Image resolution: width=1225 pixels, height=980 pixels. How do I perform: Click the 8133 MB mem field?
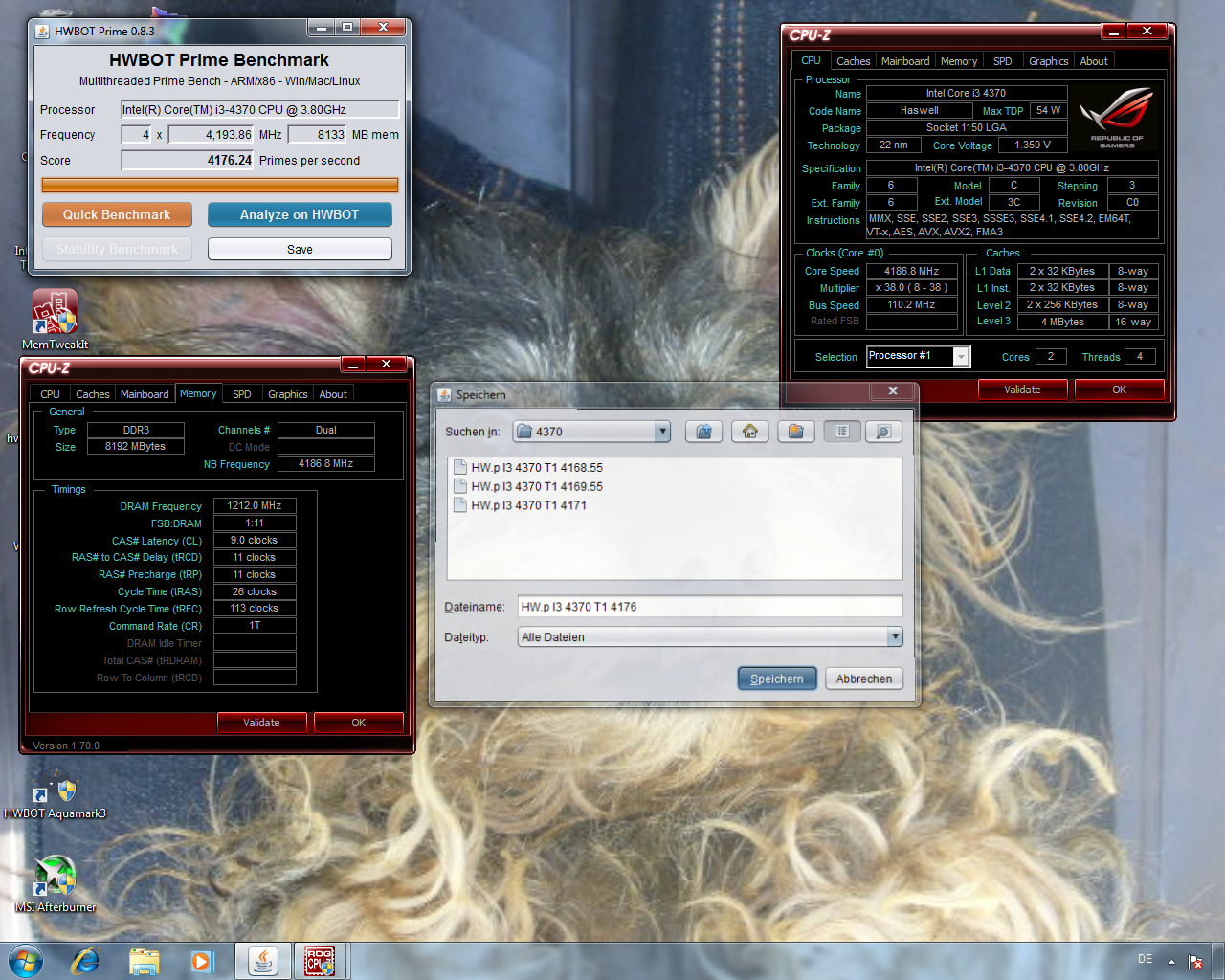pyautogui.click(x=318, y=135)
